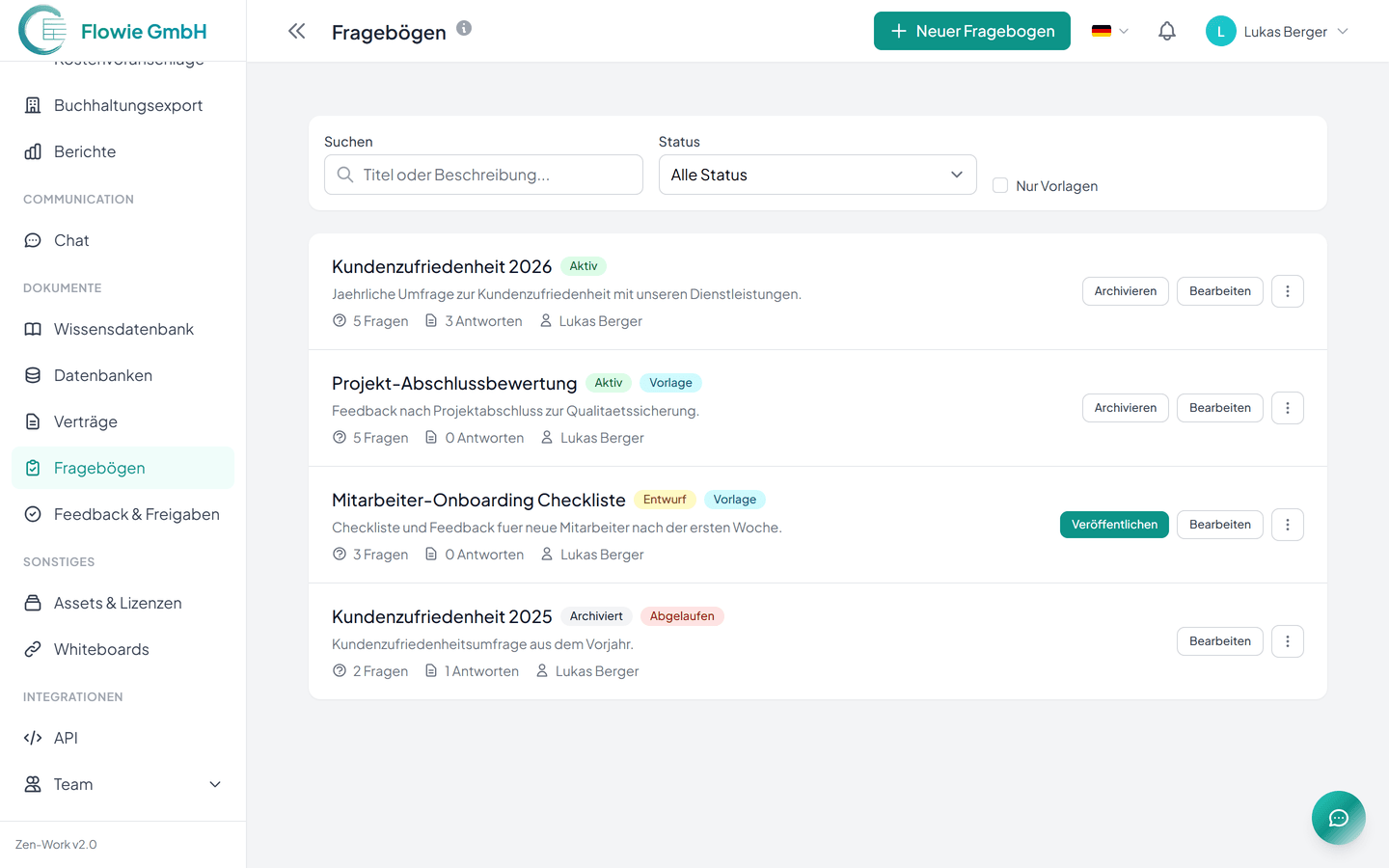Open the Berichte chart icon
Image resolution: width=1389 pixels, height=868 pixels.
[33, 151]
